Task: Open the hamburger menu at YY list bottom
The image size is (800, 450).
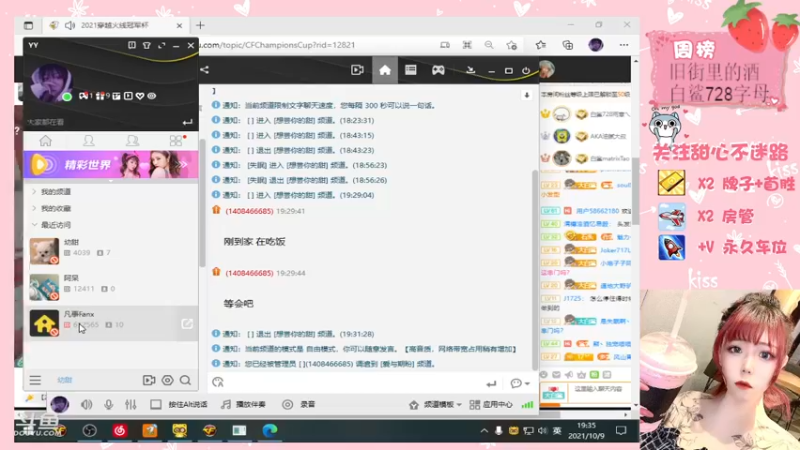Action: tap(35, 380)
